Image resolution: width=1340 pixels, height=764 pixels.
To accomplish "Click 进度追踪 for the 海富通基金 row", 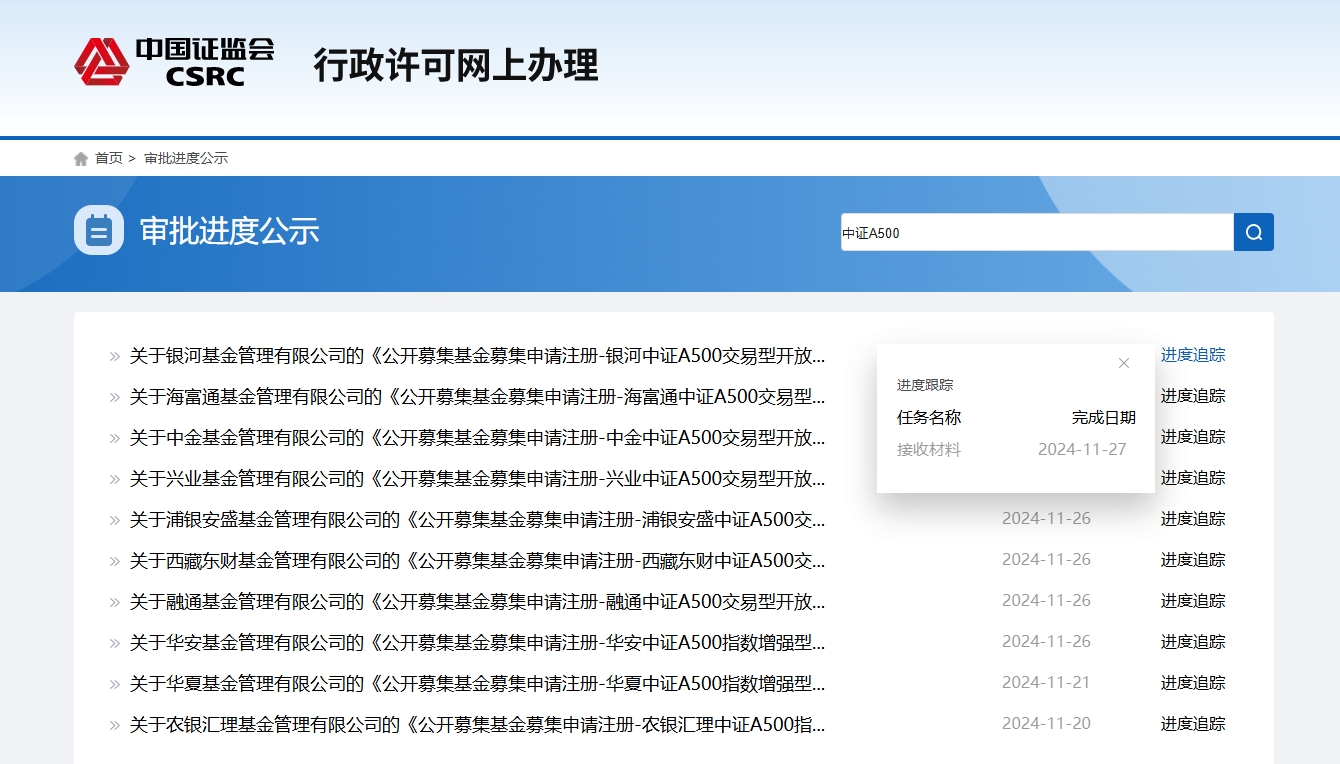I will tap(1193, 396).
